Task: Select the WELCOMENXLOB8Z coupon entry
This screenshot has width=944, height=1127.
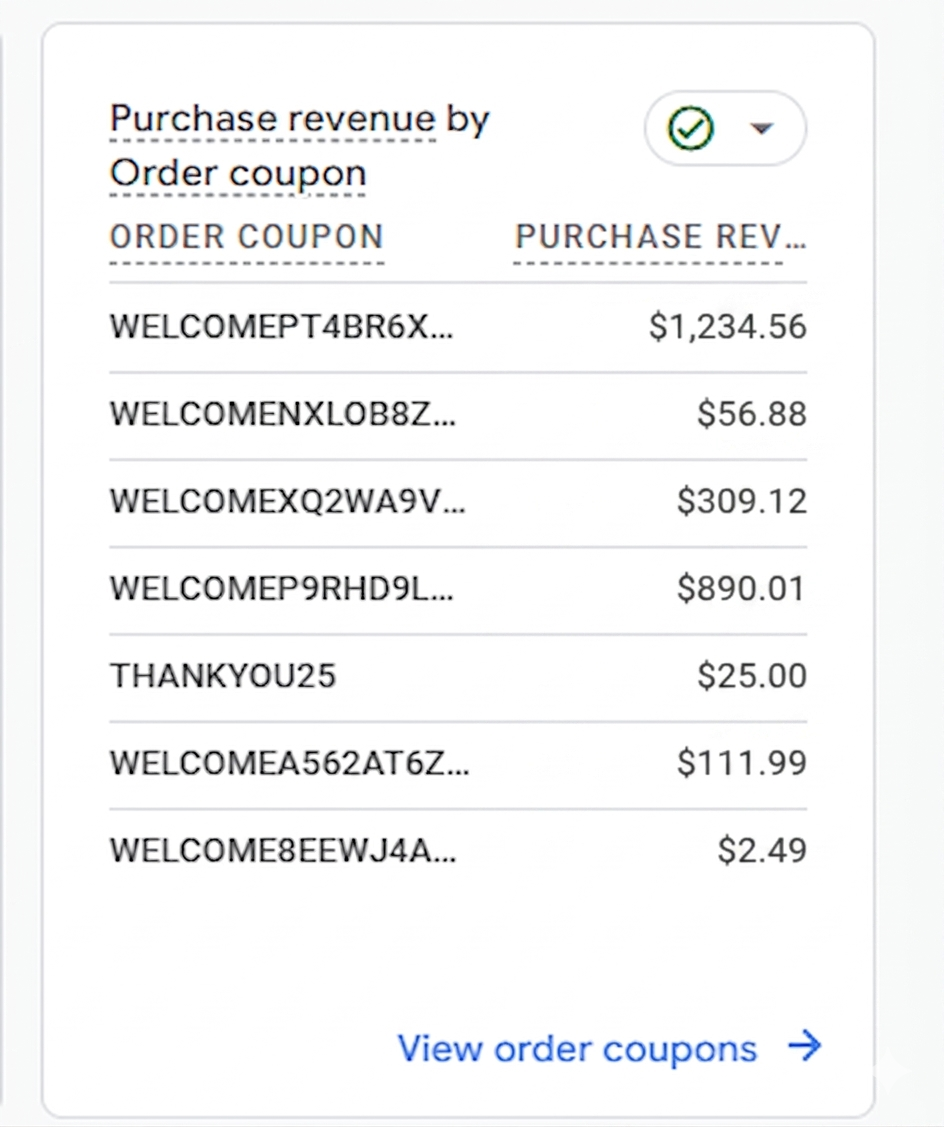Action: (283, 413)
